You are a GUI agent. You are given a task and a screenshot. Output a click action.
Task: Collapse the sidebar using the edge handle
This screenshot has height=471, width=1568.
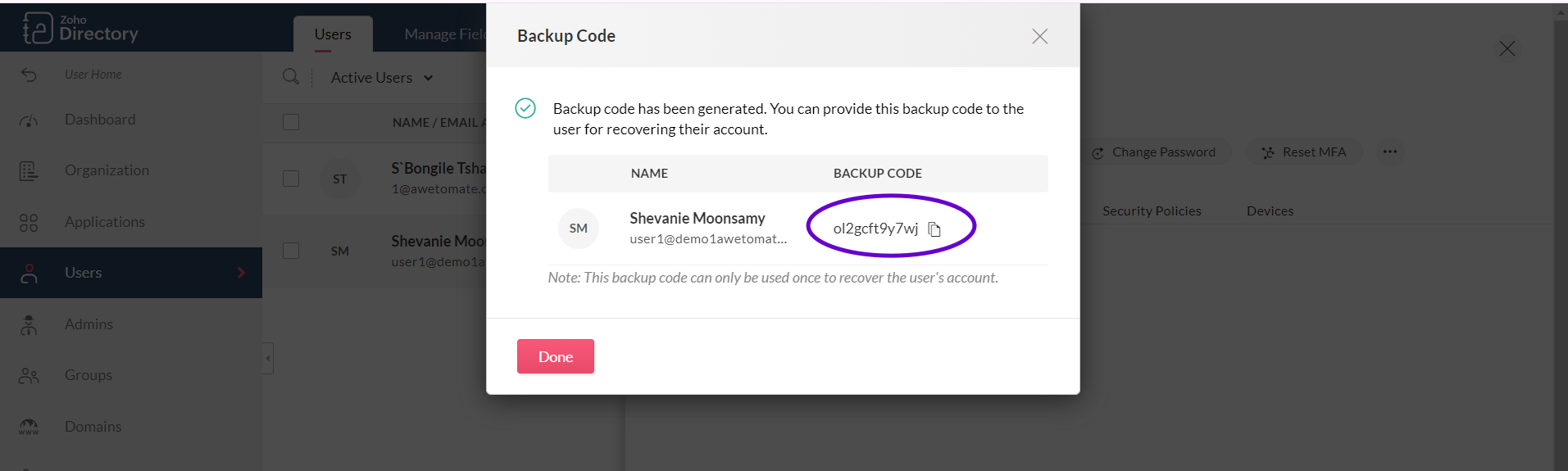(268, 358)
